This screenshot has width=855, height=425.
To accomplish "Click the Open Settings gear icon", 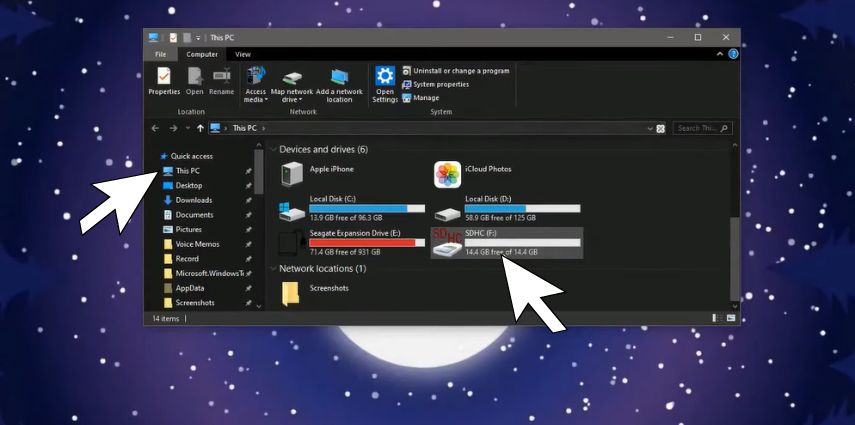I will [x=385, y=81].
